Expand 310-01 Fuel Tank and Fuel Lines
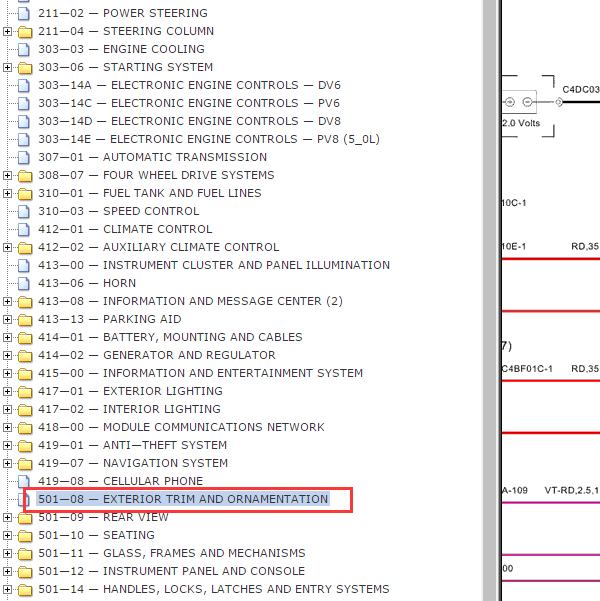Viewport: 600px width, 601px height. click(x=7, y=194)
